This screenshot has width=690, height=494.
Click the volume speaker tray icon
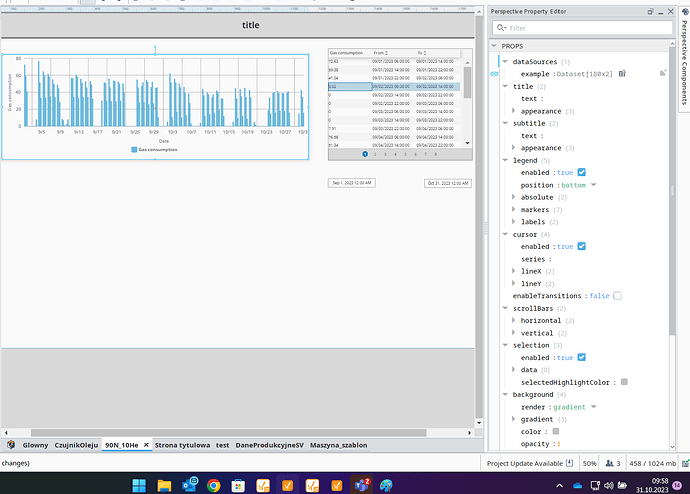[x=609, y=486]
